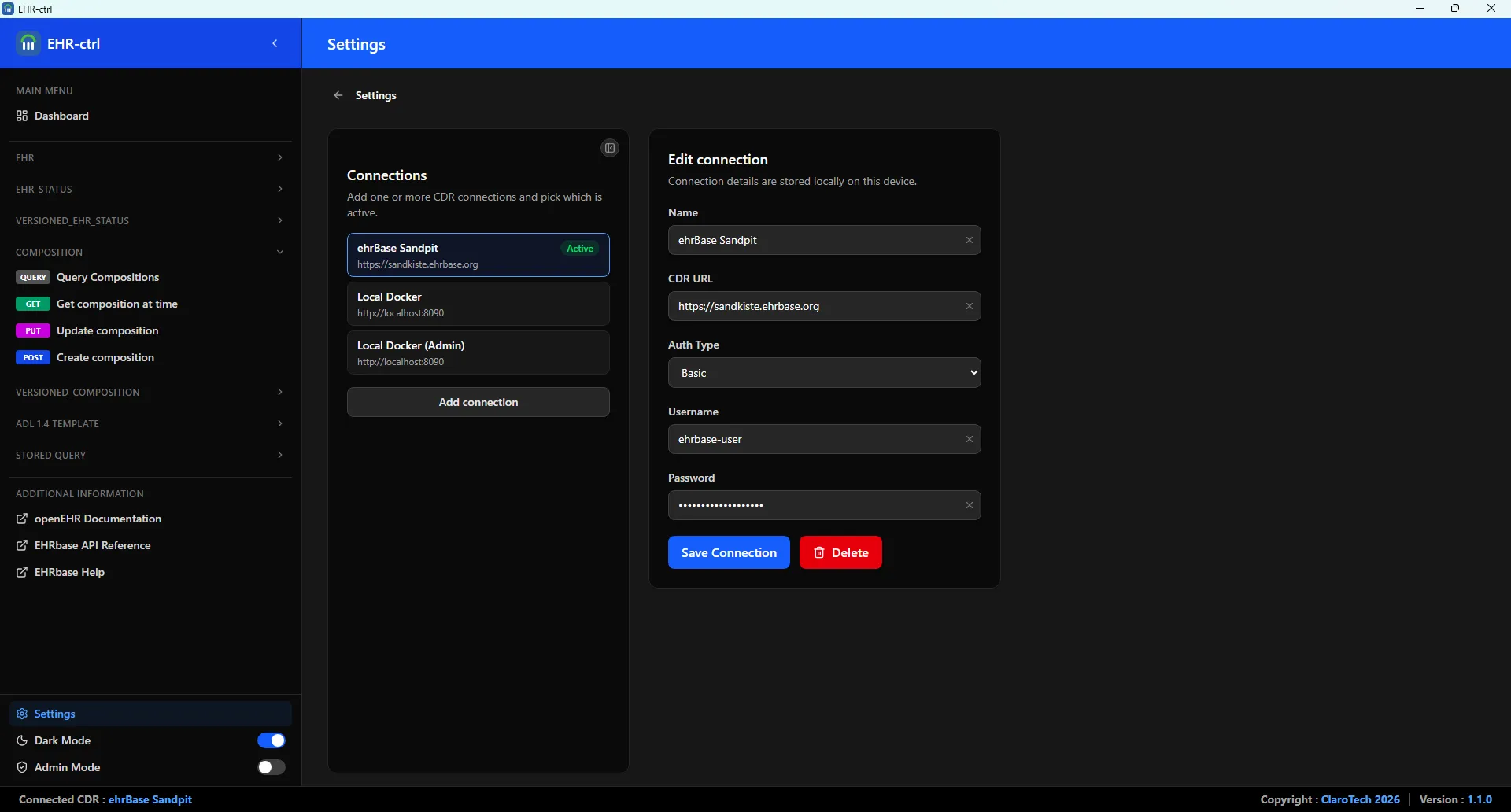Expand the ADL 1.4 TEMPLATE section

tap(150, 423)
